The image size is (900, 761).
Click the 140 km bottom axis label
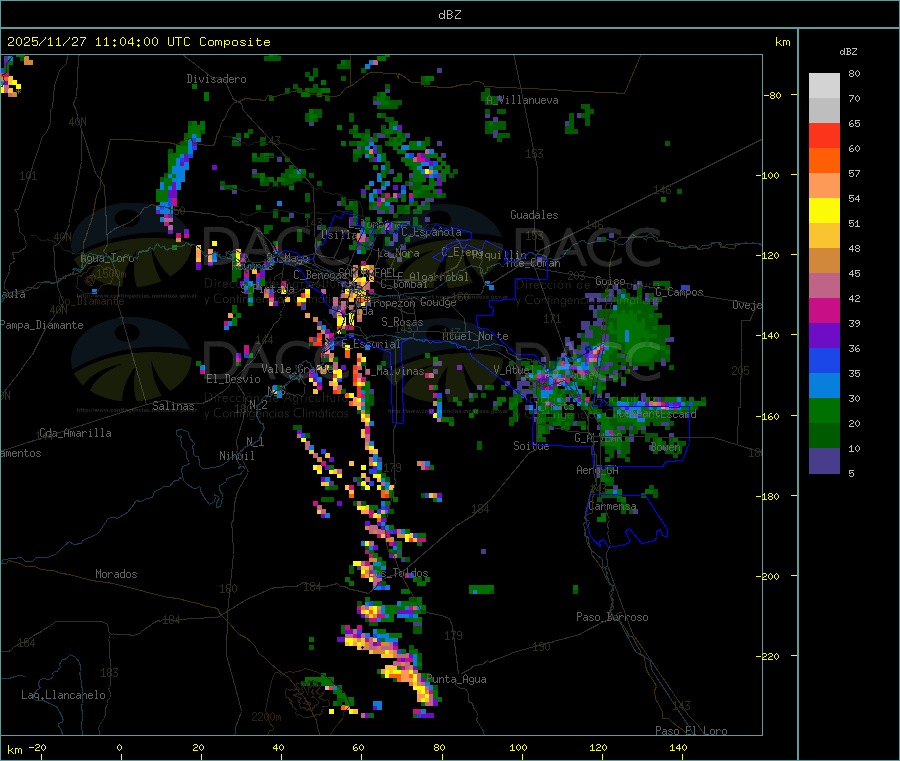[x=678, y=747]
